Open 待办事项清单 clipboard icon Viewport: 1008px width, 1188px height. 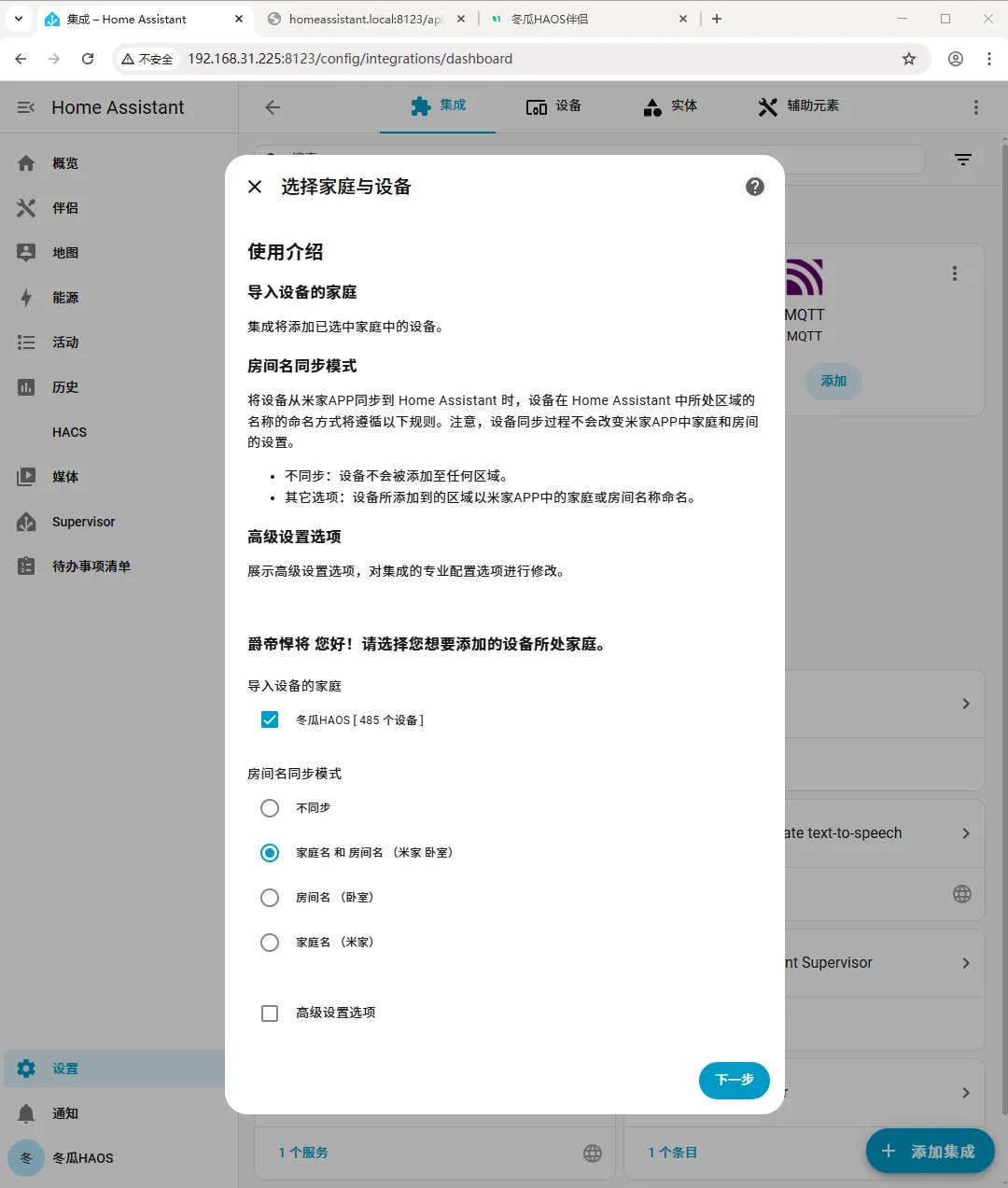click(x=26, y=566)
